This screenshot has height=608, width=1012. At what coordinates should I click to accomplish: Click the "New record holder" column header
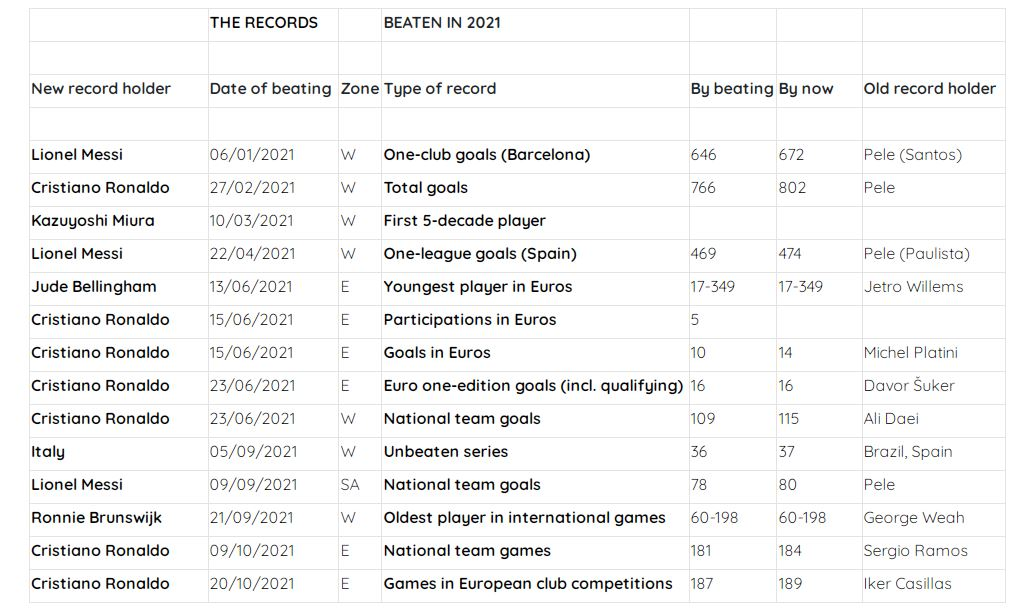101,89
